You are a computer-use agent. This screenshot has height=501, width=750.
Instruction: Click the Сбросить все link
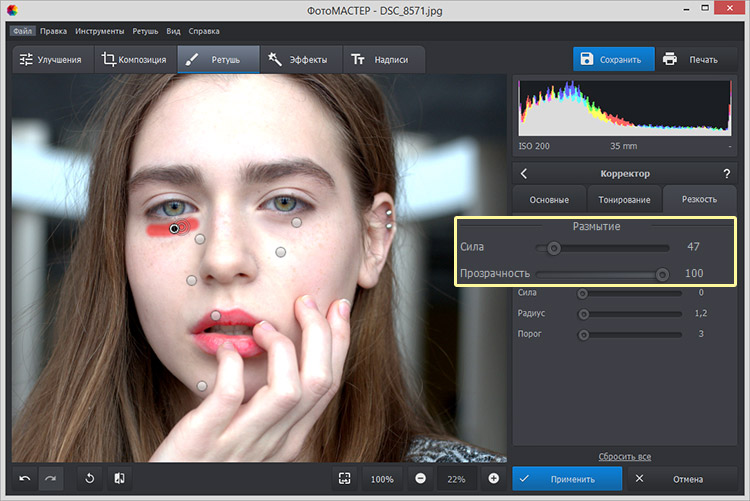point(624,456)
